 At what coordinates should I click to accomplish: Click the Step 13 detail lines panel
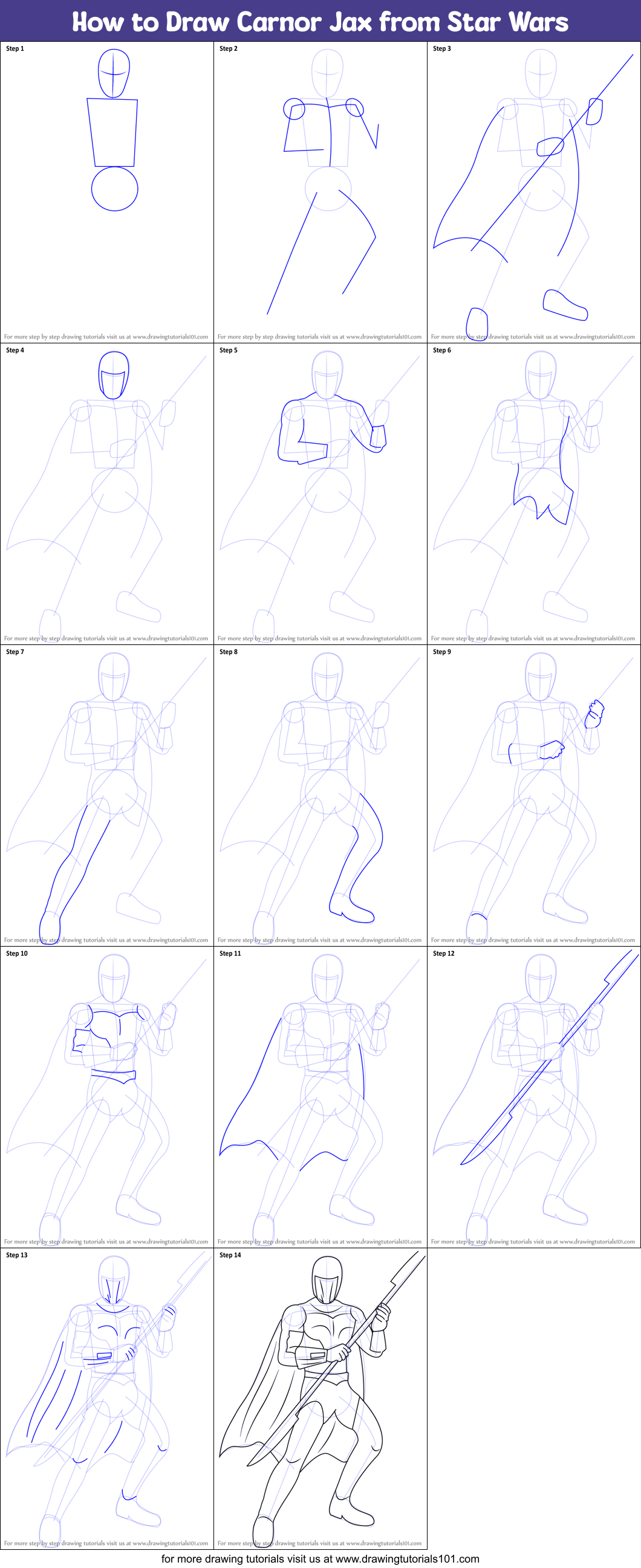(x=106, y=1395)
